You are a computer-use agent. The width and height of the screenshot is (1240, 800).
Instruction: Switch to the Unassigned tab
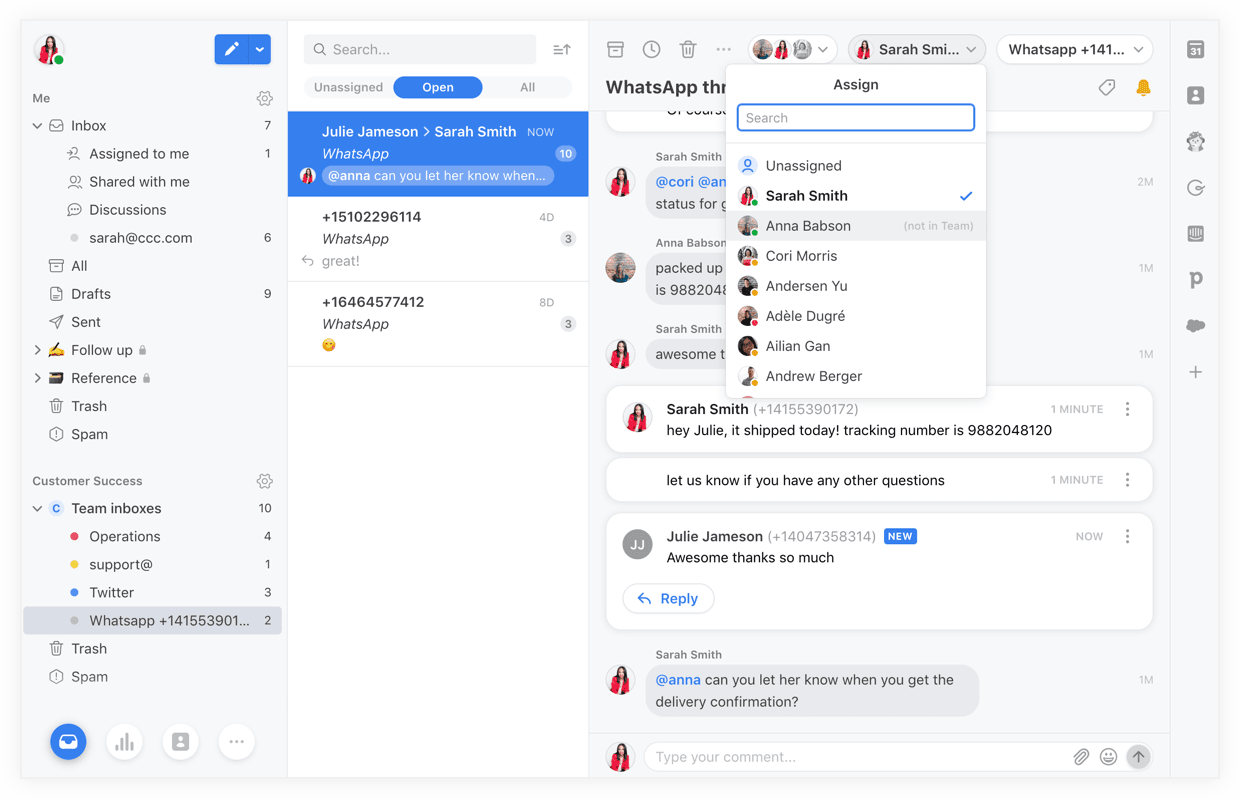(348, 87)
